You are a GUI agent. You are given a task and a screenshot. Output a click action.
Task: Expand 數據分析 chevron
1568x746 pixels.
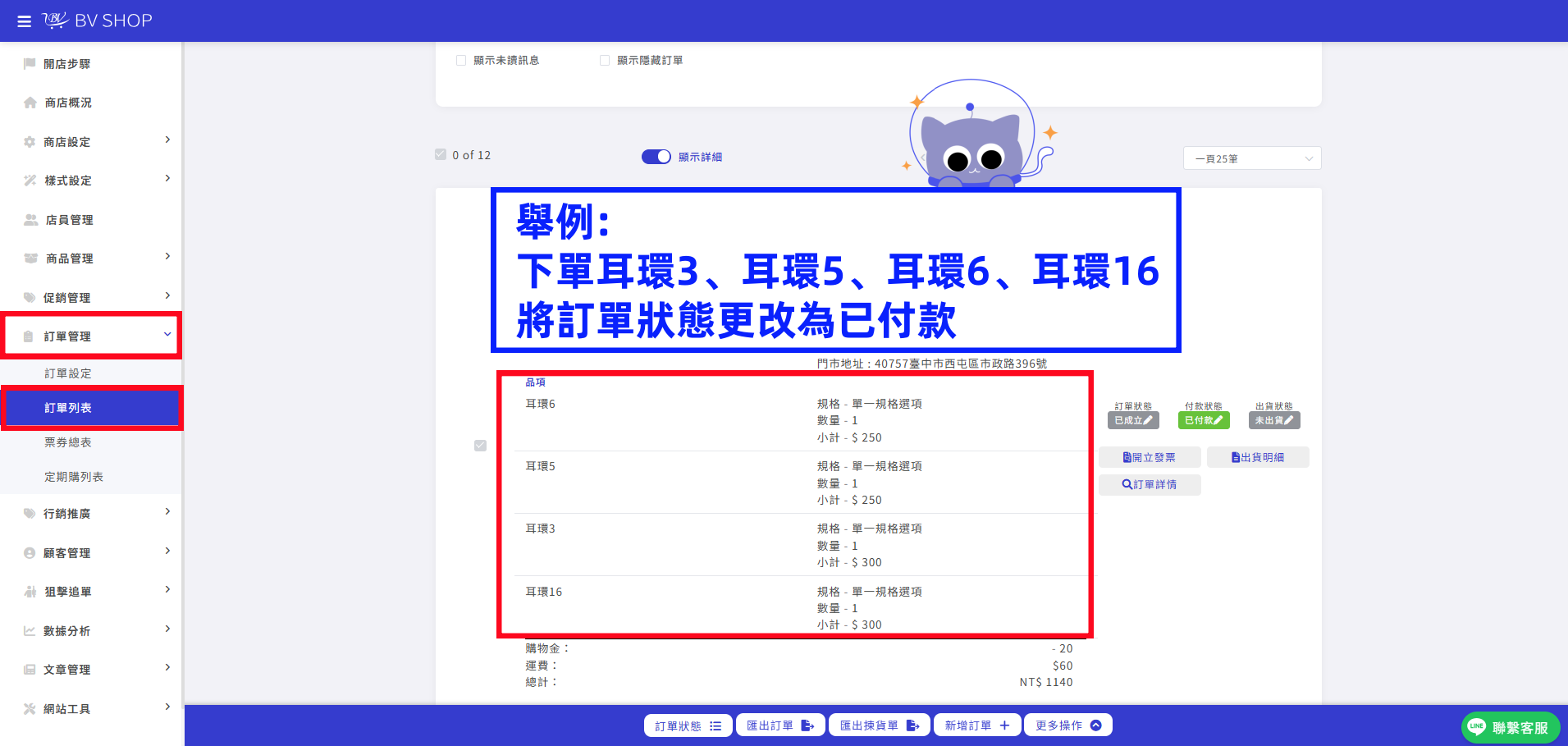pyautogui.click(x=167, y=629)
